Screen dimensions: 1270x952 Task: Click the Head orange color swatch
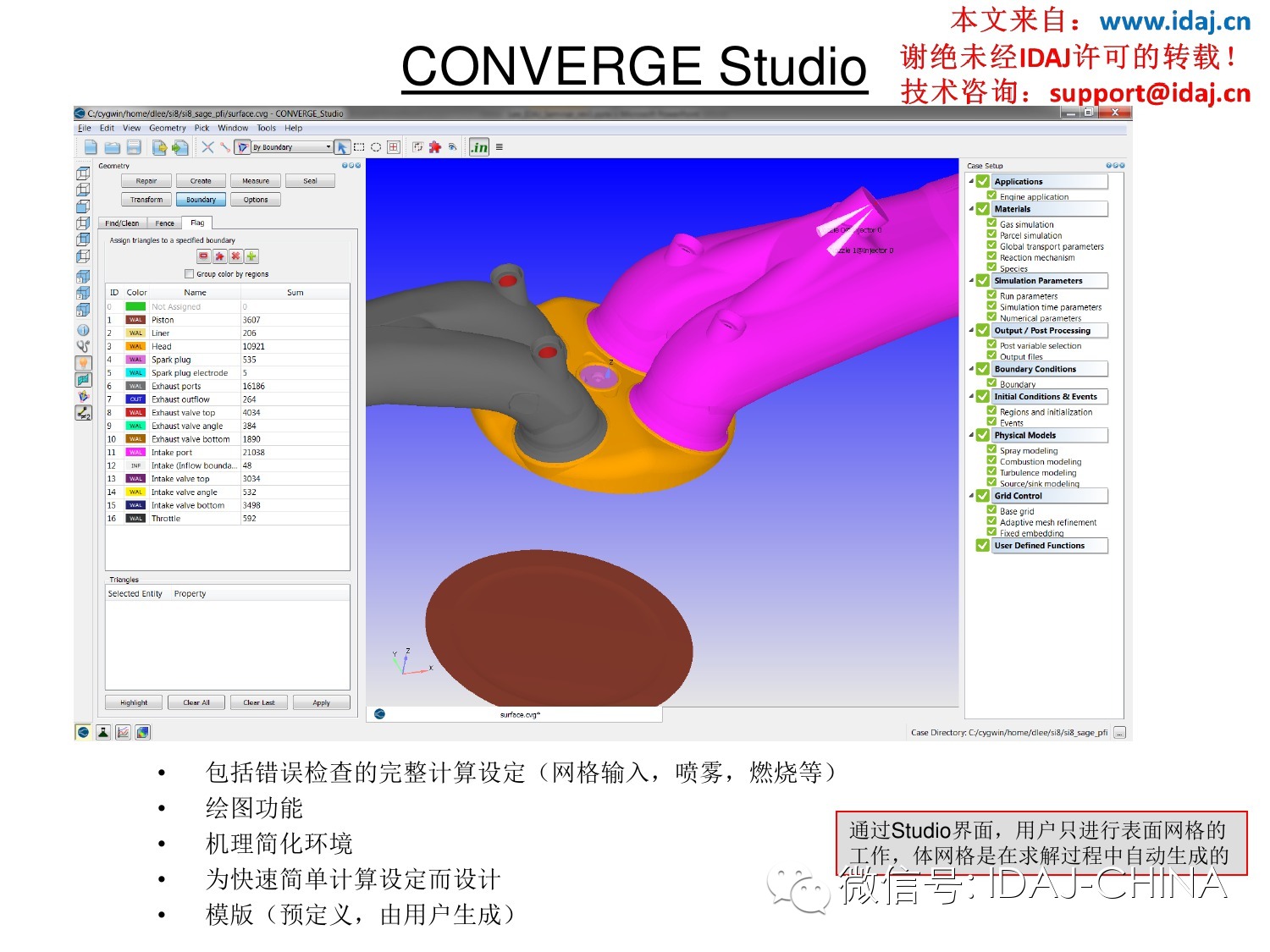135,346
